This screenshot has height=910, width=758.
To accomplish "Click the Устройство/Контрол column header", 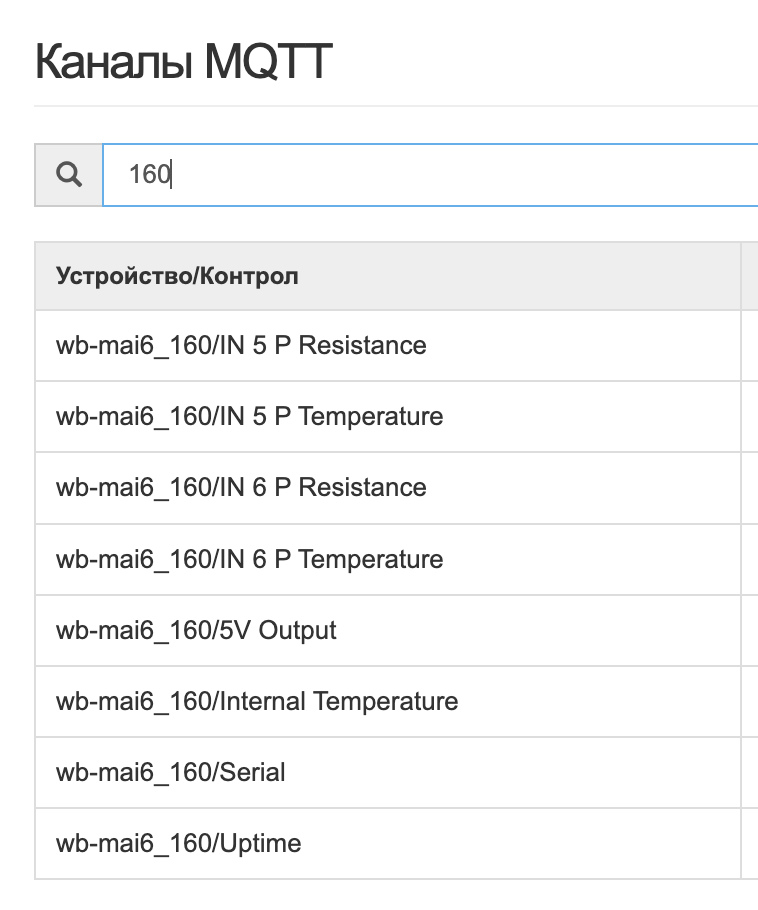I will coord(177,276).
